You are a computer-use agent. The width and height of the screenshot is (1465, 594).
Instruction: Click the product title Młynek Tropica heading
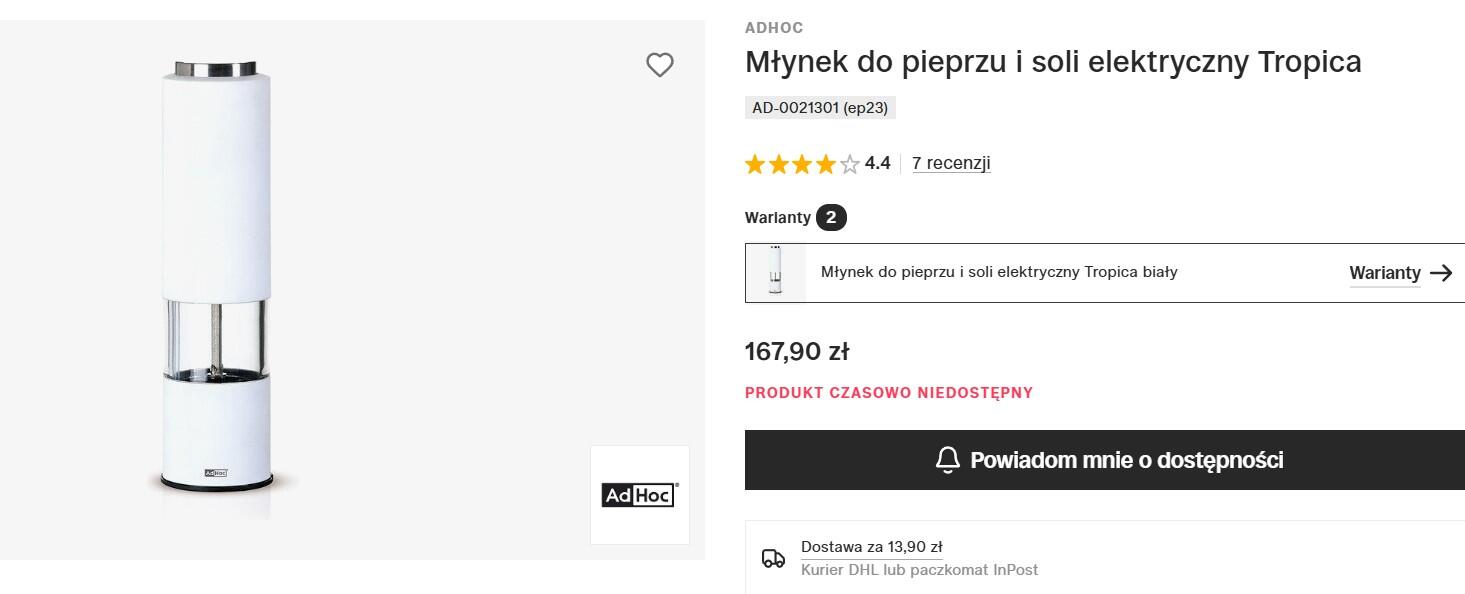(x=1053, y=62)
